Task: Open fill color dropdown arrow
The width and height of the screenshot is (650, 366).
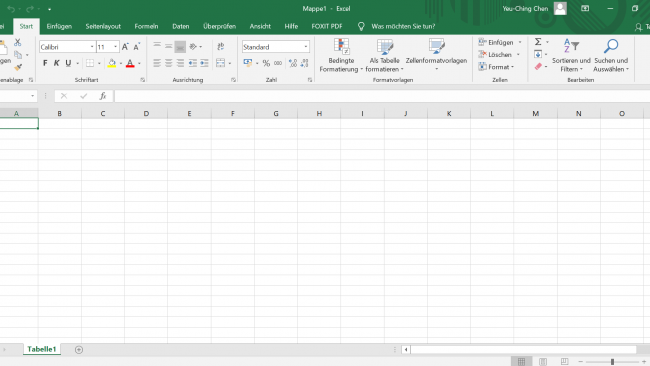Action: [121, 63]
